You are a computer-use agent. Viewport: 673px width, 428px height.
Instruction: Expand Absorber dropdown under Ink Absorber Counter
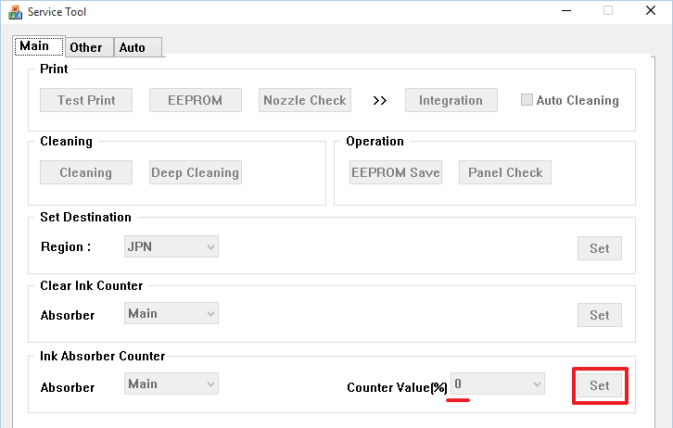(171, 384)
